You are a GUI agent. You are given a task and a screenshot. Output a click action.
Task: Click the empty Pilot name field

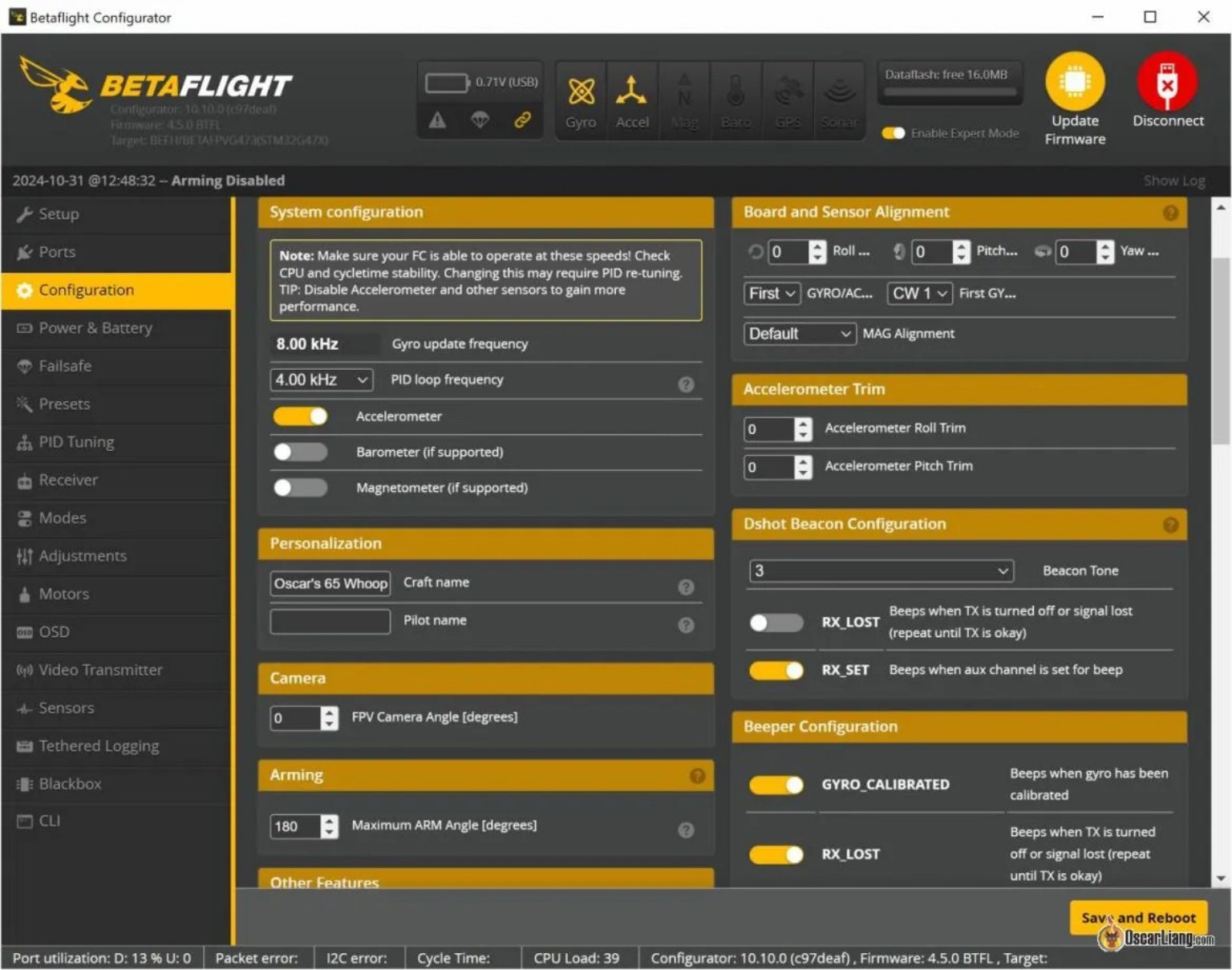coord(330,621)
